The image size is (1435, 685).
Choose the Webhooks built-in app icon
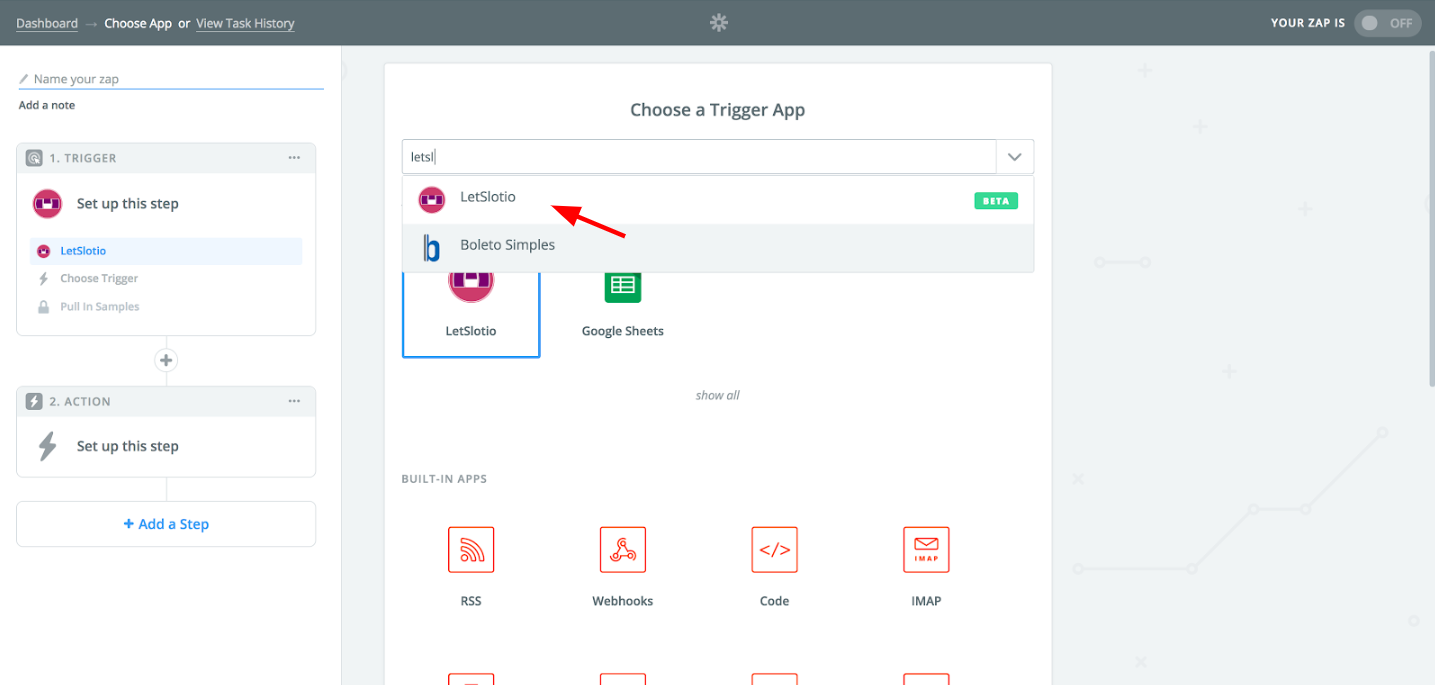(x=623, y=550)
